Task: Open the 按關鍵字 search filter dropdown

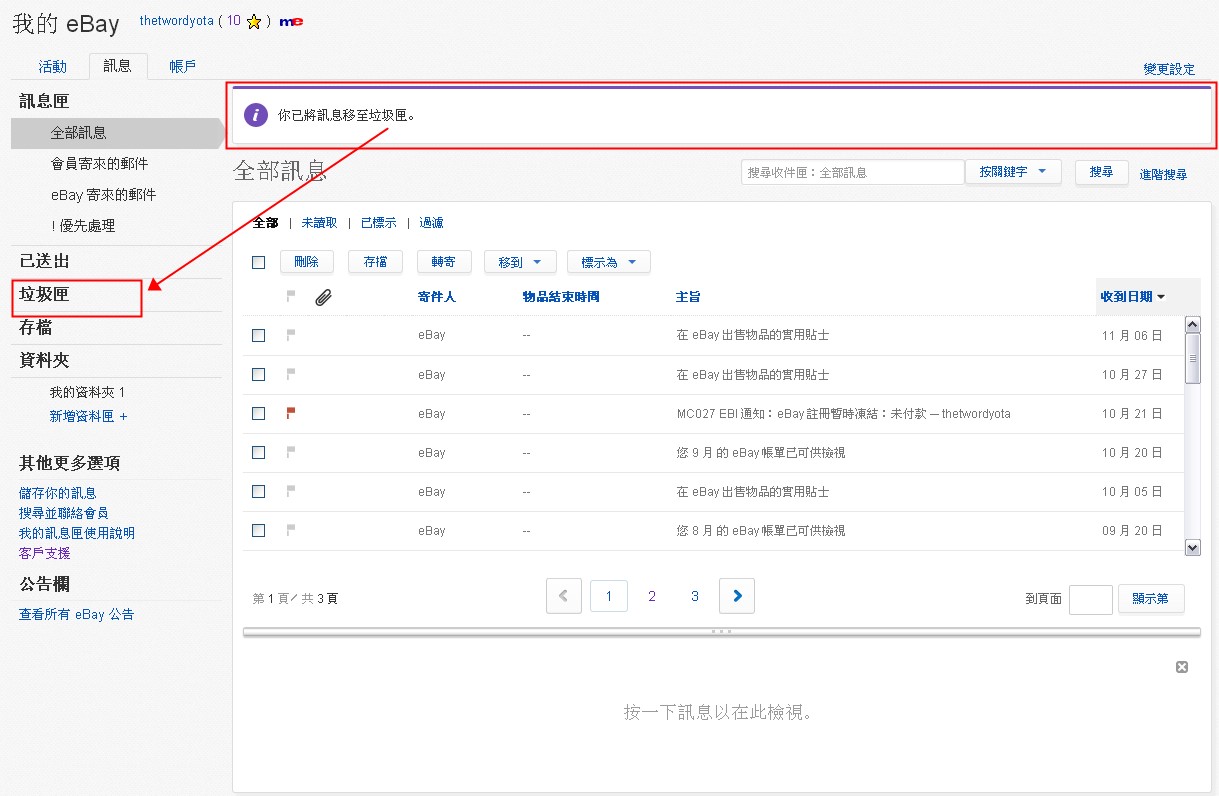Action: 1014,171
